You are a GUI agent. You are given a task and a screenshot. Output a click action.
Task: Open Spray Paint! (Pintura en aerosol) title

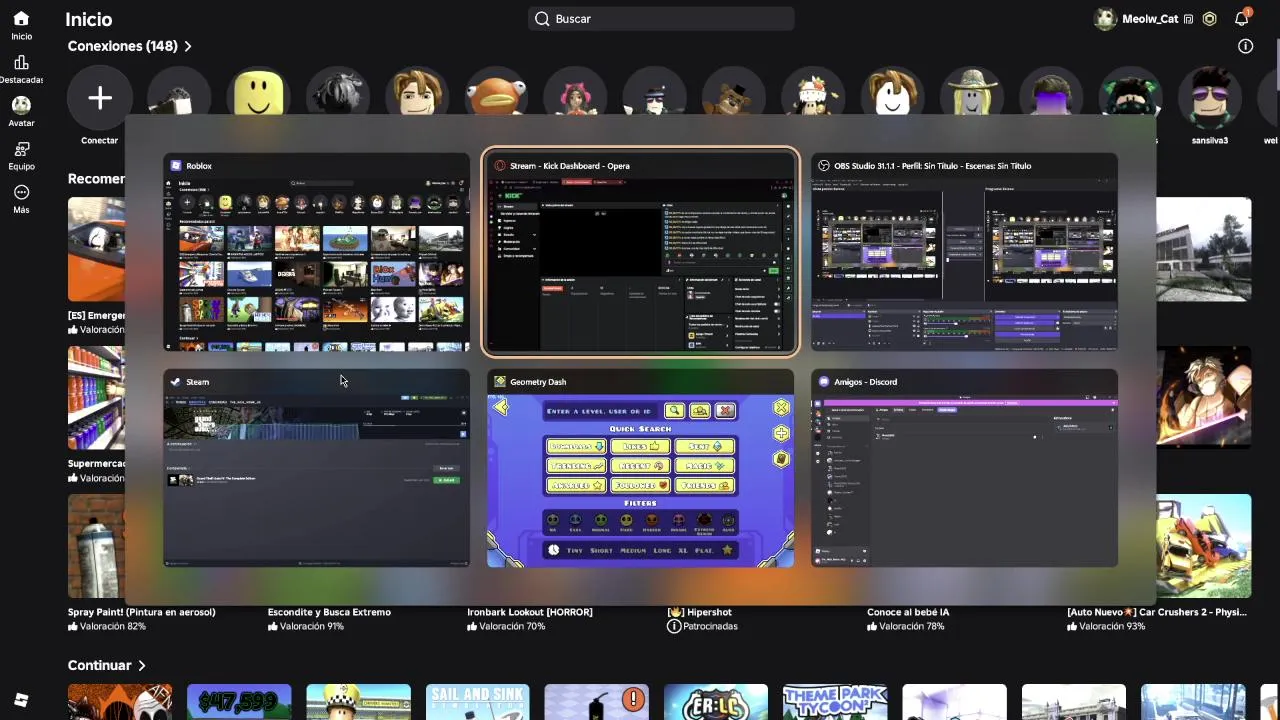(x=141, y=612)
